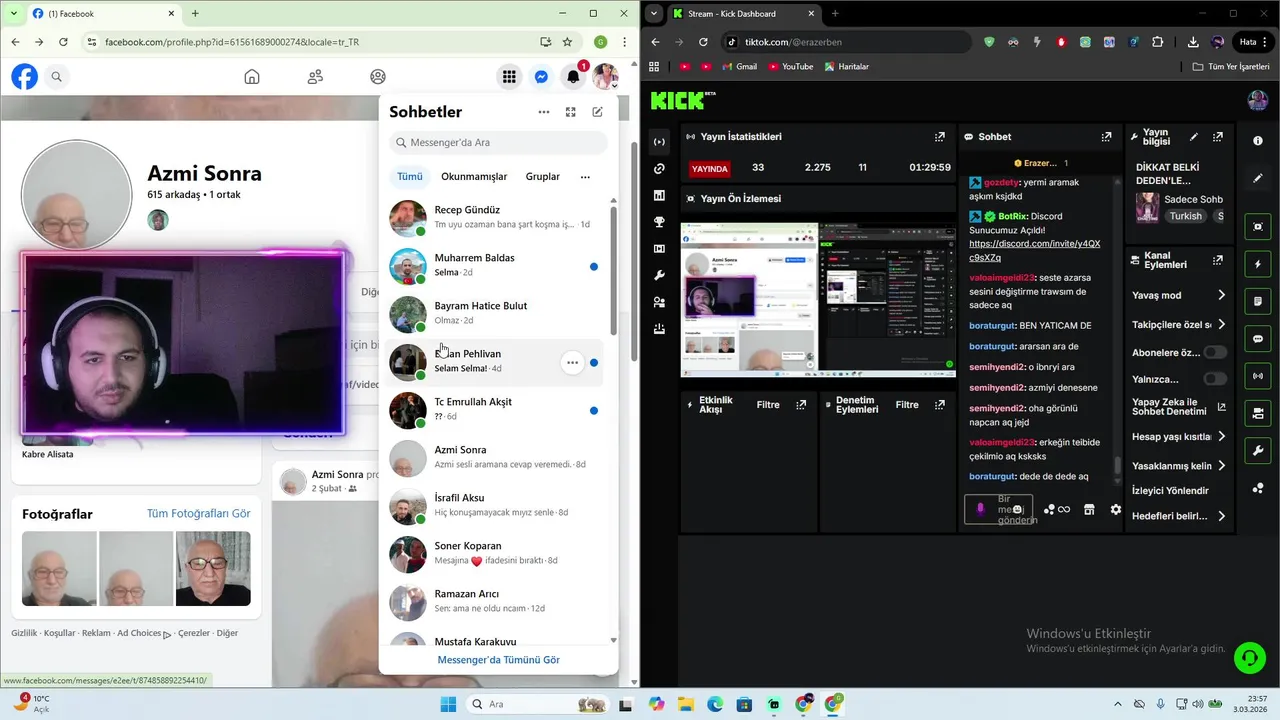The height and width of the screenshot is (720, 1280).
Task: Click the first photo thumbnail under Fotoğraflar
Action: pyautogui.click(x=59, y=568)
